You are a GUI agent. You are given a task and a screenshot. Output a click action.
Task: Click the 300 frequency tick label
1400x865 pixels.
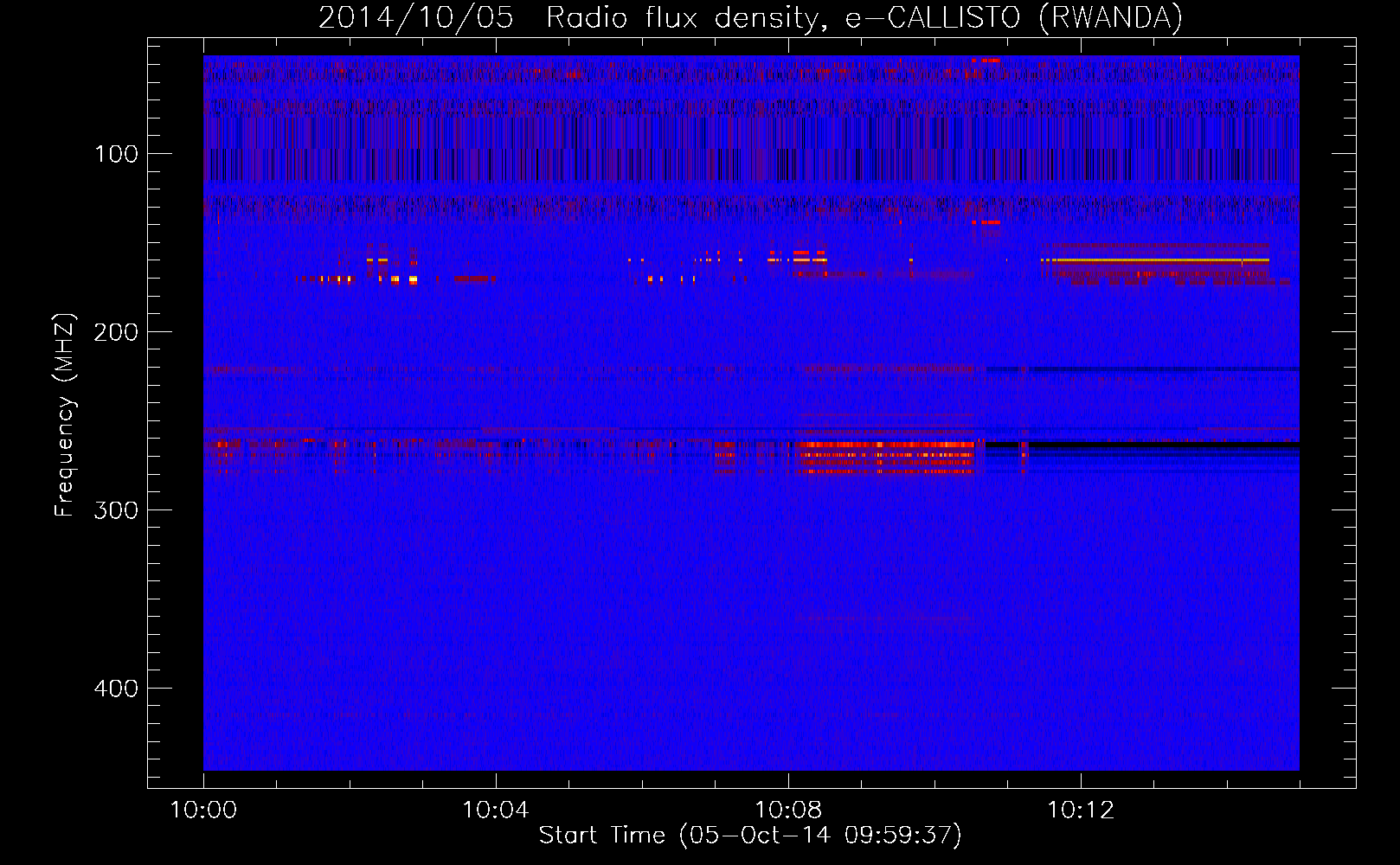pyautogui.click(x=117, y=510)
